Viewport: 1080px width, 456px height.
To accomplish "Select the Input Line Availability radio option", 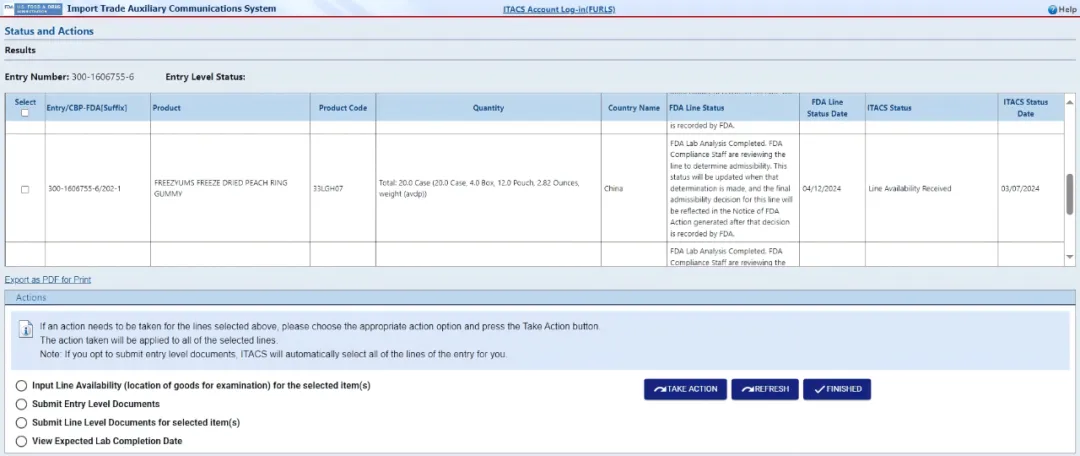I will click(22, 386).
